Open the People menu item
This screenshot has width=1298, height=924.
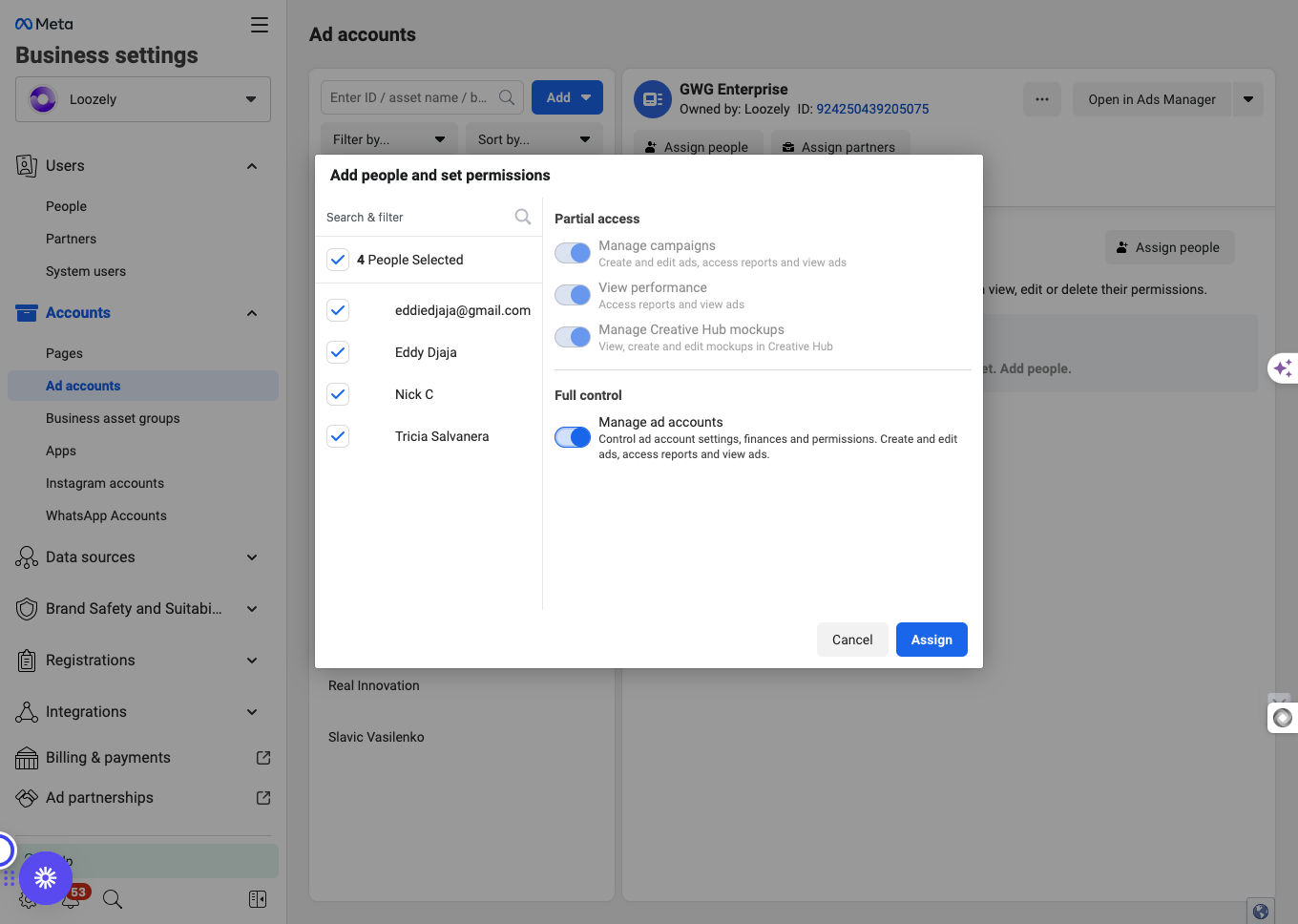coord(66,206)
